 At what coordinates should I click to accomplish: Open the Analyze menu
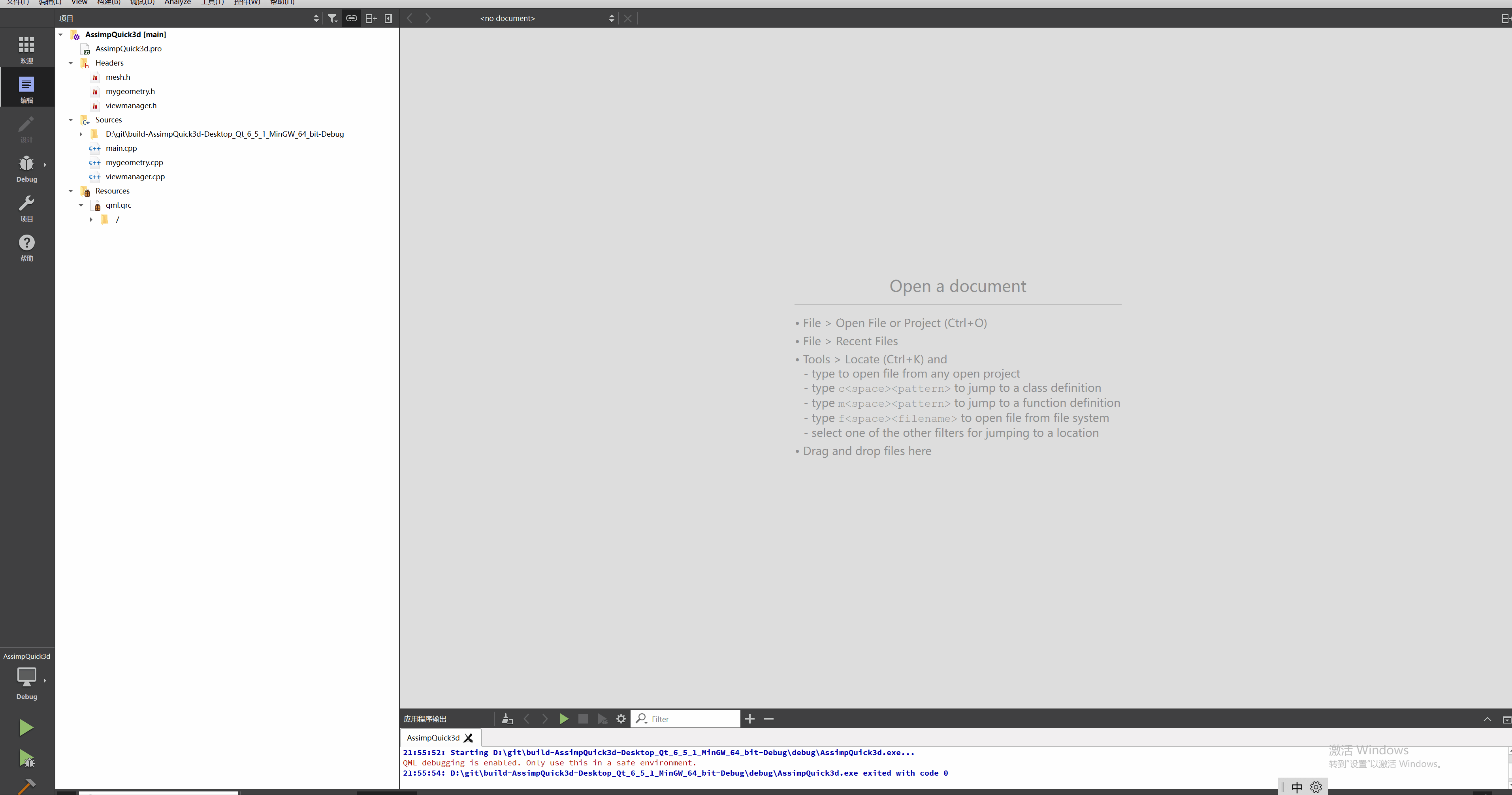[x=177, y=2]
